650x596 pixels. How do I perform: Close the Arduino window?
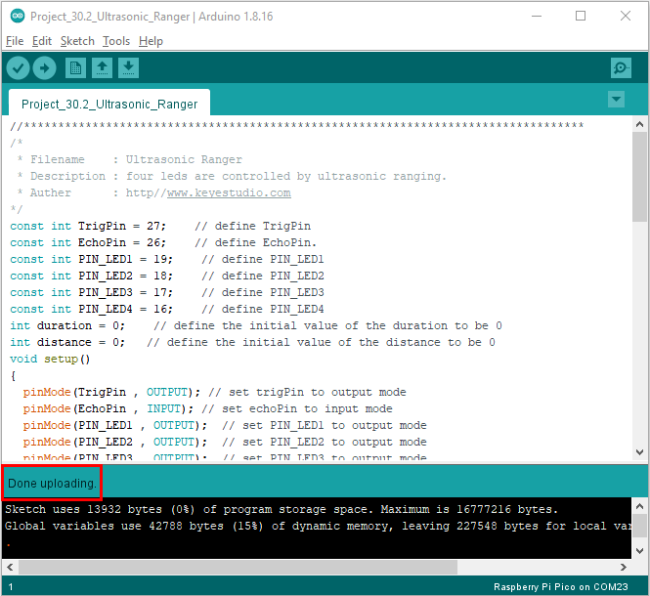(625, 16)
